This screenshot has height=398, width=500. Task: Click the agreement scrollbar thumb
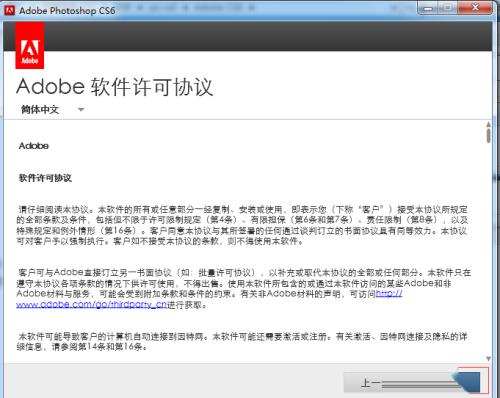pyautogui.click(x=488, y=136)
